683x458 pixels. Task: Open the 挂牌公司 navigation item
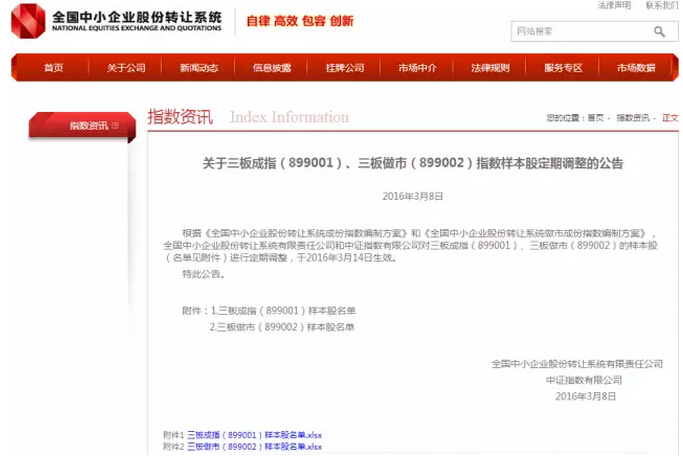[344, 68]
